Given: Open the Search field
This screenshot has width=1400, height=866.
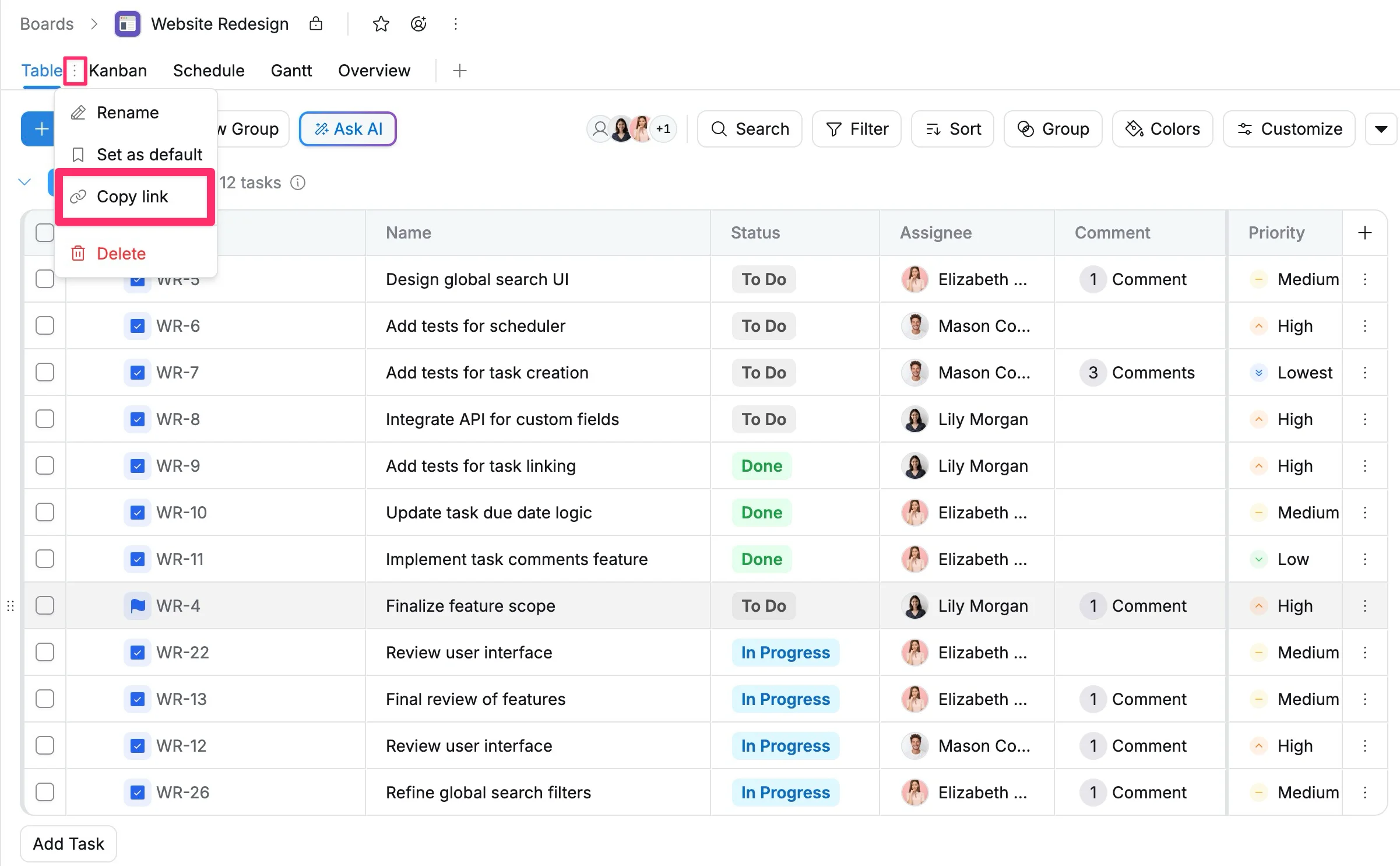Looking at the screenshot, I should tap(750, 129).
